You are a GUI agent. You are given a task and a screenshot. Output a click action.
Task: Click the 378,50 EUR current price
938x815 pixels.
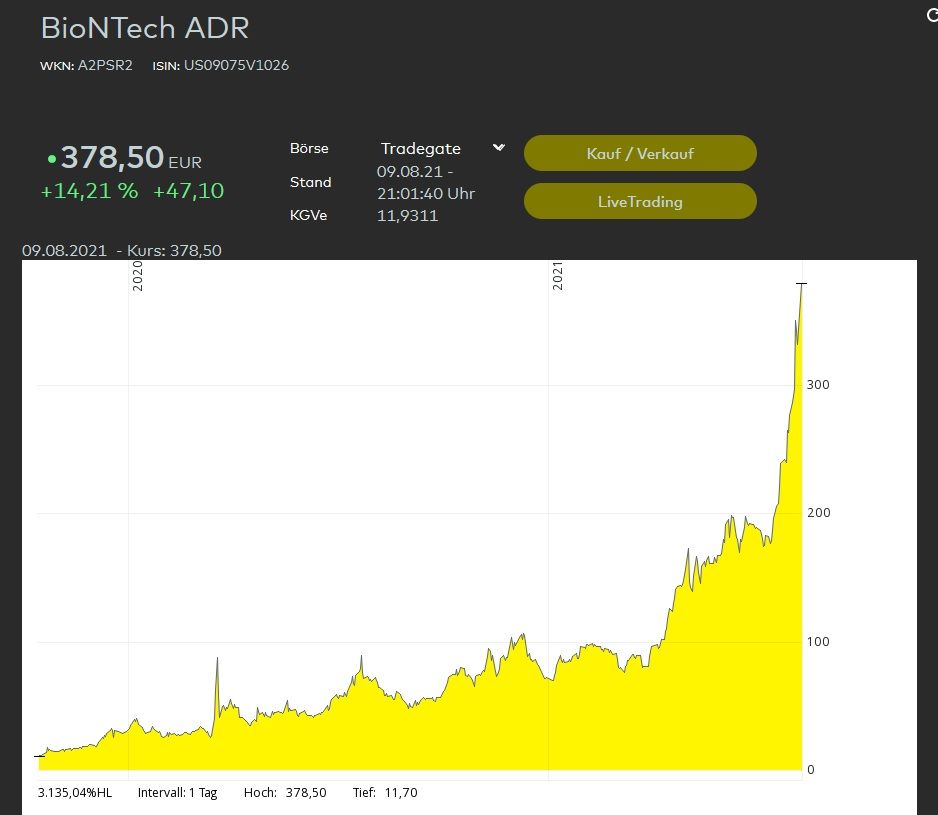pyautogui.click(x=112, y=158)
